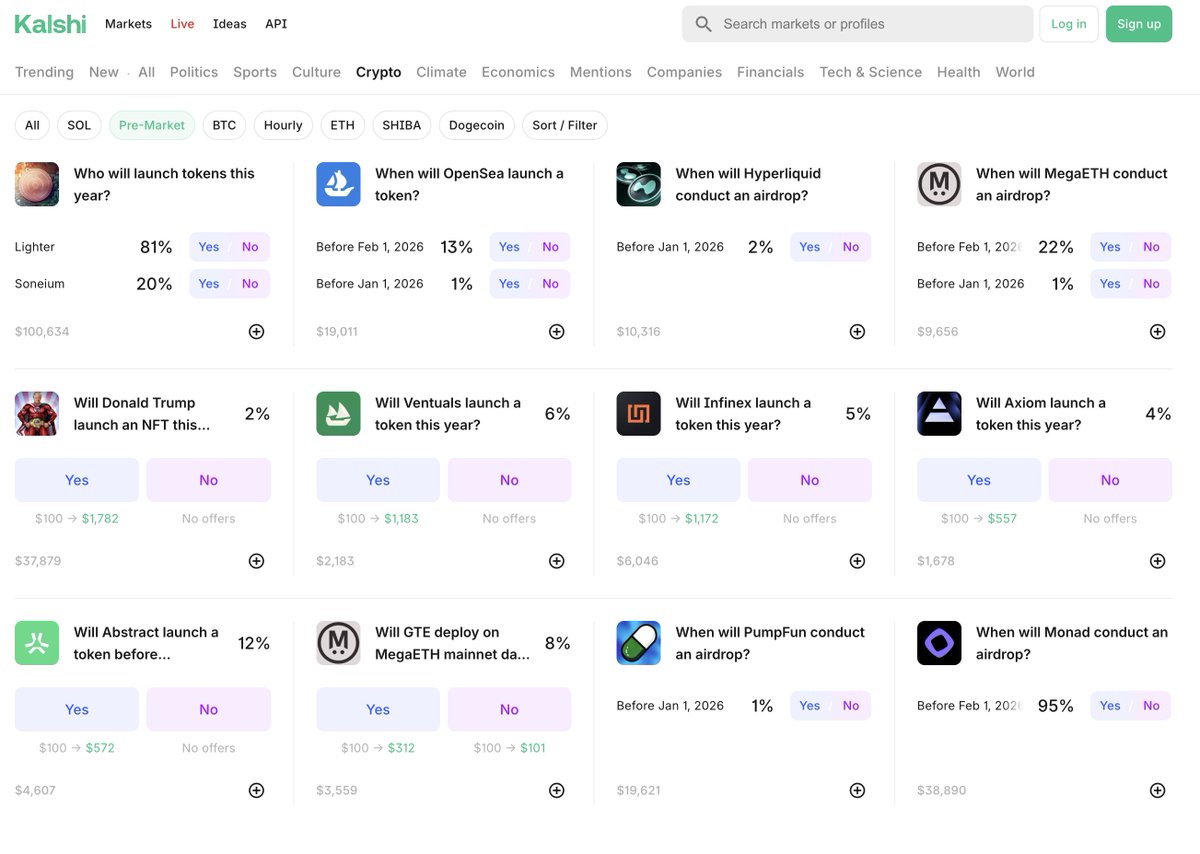Click the Log in button
This screenshot has height=854, width=1200.
click(x=1069, y=24)
